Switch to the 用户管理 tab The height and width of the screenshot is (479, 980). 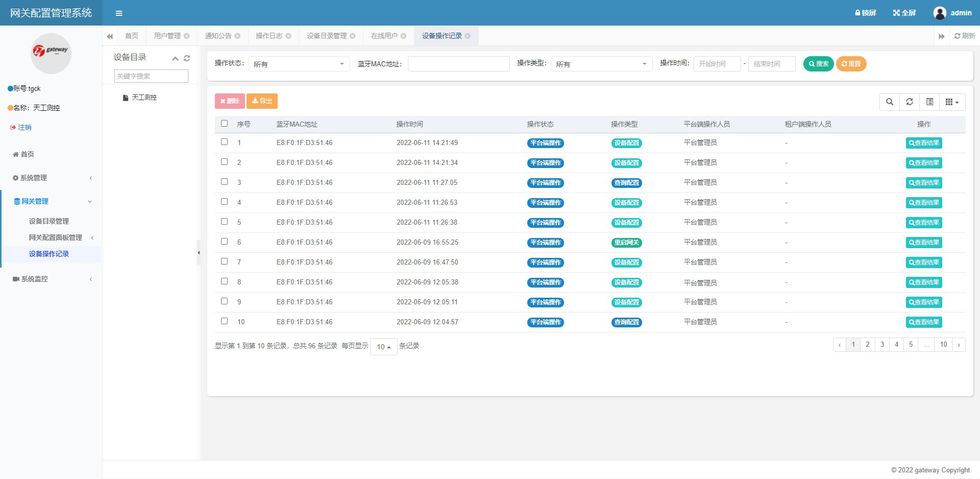pyautogui.click(x=167, y=36)
